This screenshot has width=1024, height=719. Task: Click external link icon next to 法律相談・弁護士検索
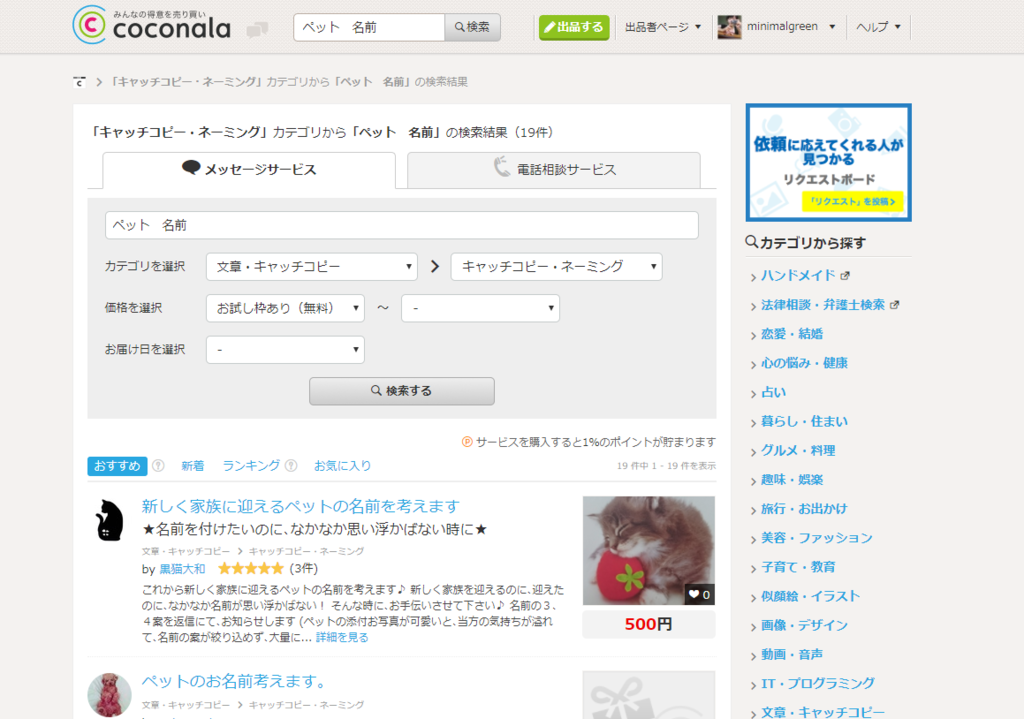[895, 305]
